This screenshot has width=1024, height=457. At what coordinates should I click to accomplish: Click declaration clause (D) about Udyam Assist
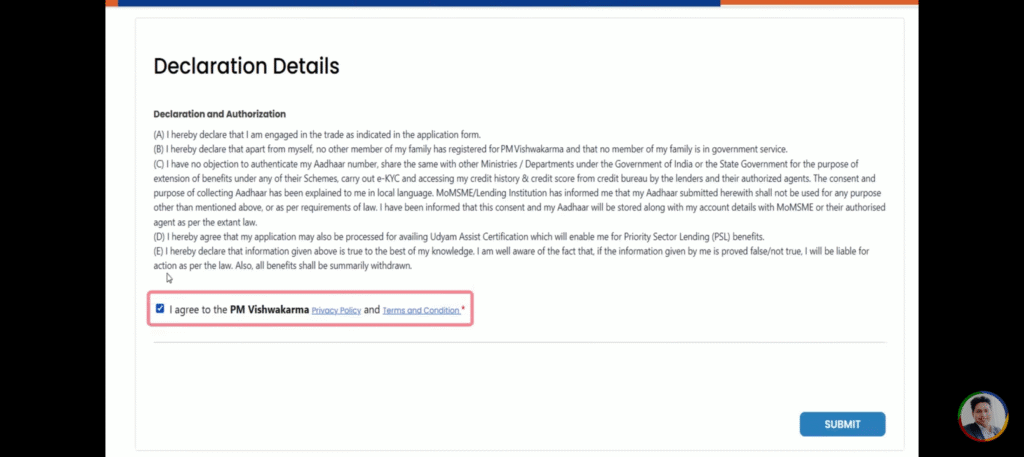(x=458, y=236)
